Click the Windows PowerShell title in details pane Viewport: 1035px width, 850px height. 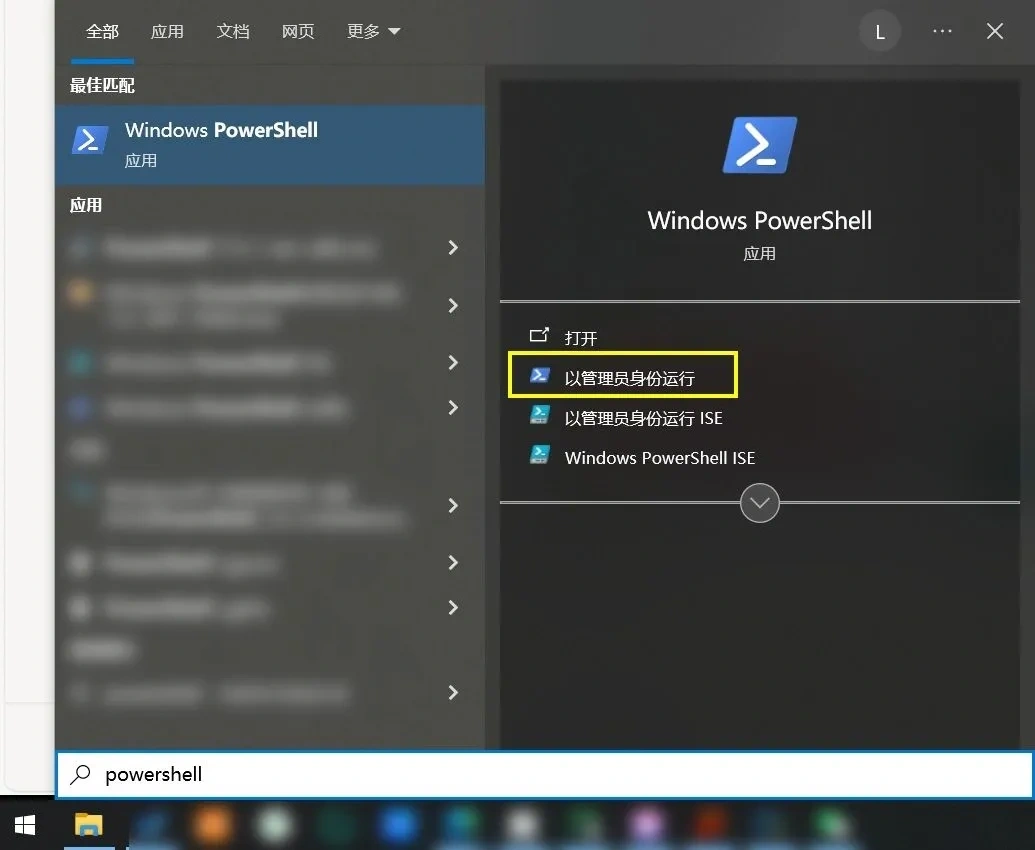(760, 220)
